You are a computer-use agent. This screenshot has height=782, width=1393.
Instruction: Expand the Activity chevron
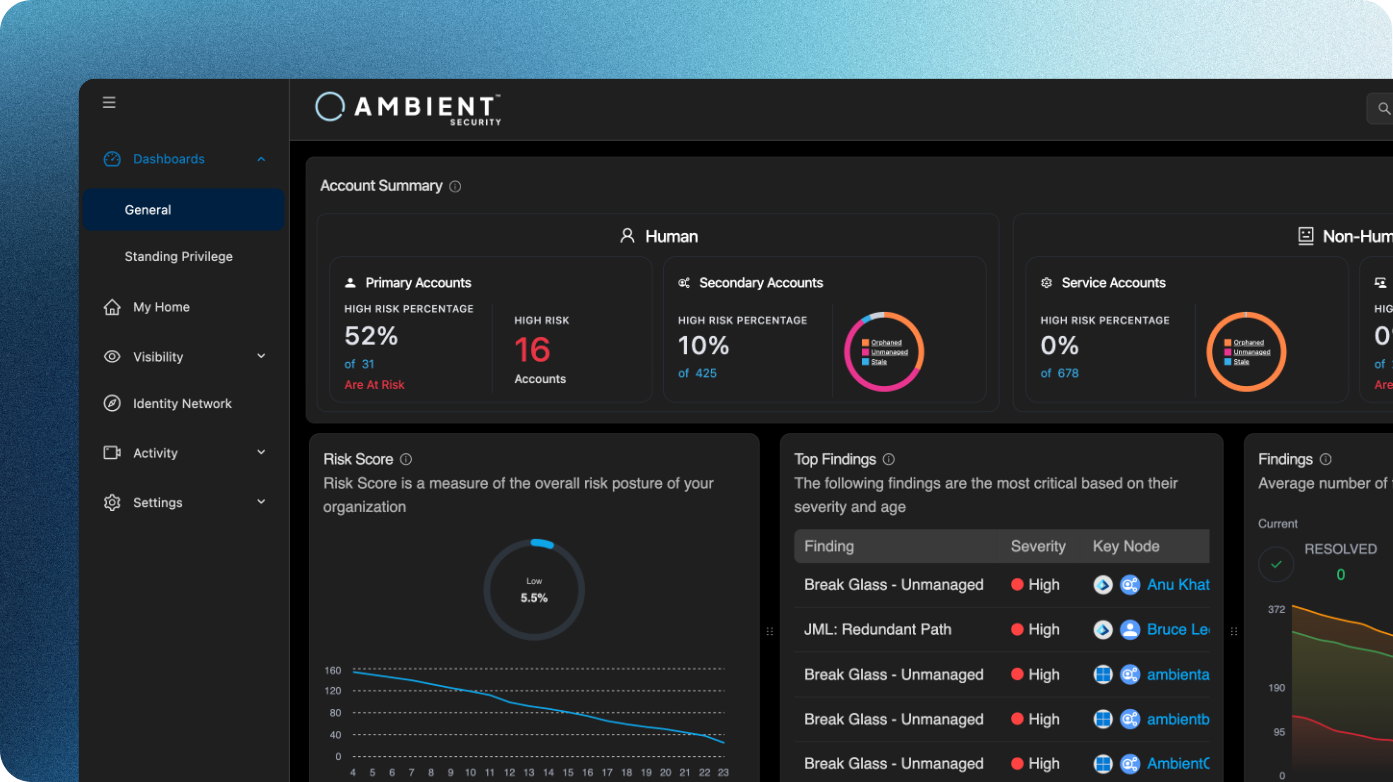pos(261,452)
